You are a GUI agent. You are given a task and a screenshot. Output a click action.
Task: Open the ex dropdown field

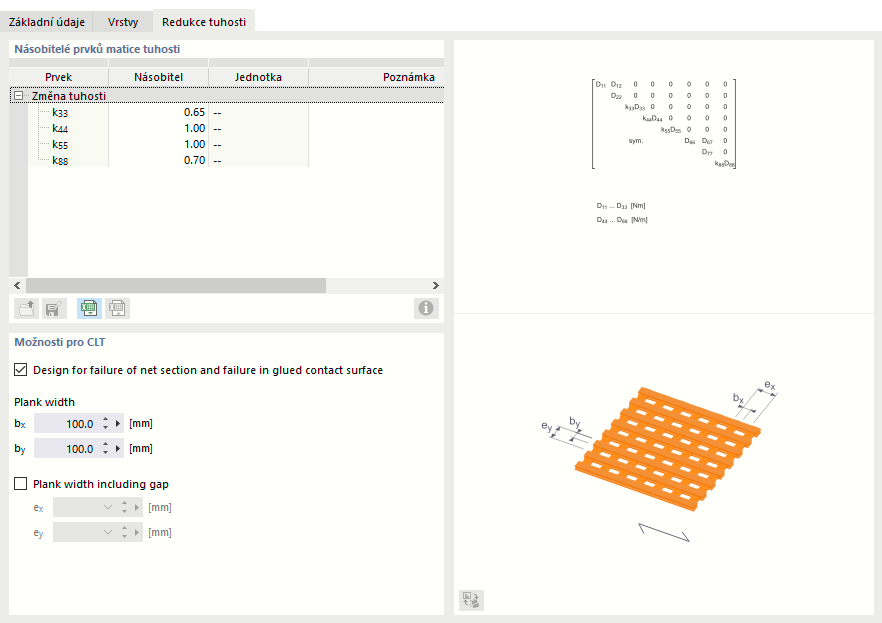pyautogui.click(x=108, y=507)
